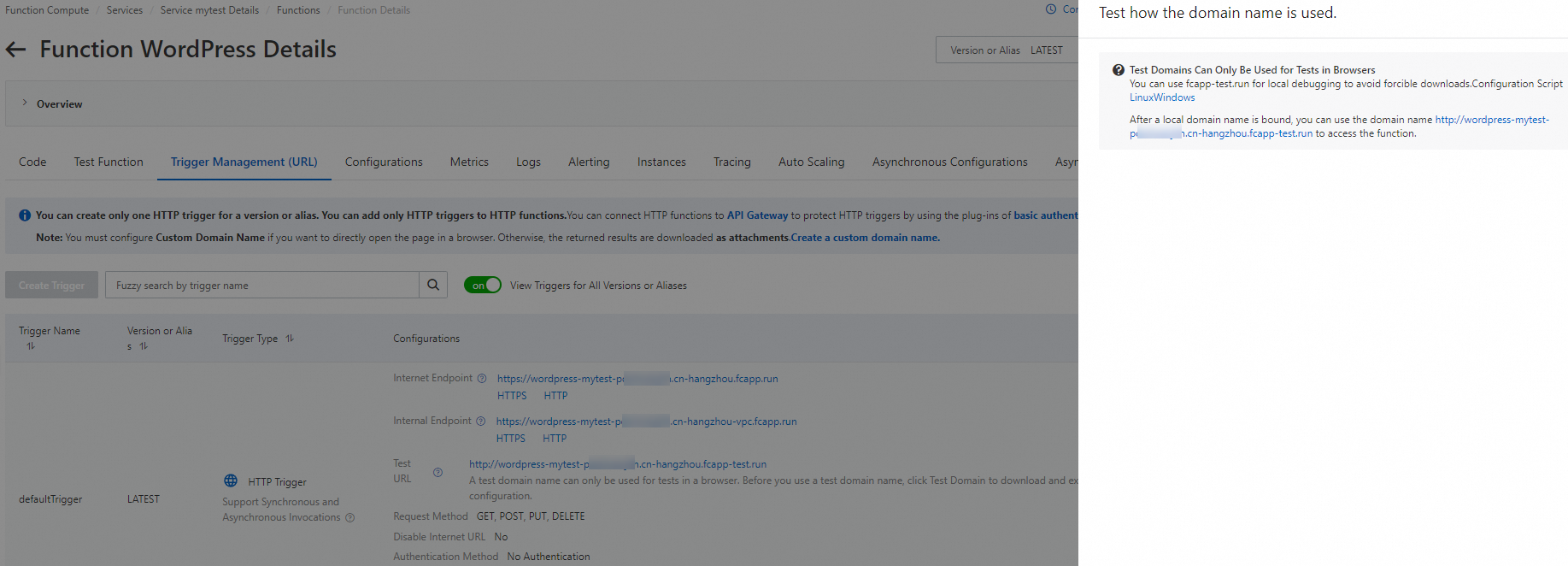Screen dimensions: 1568x566
Task: Select the Asynchronous Configurations tab
Action: [950, 162]
